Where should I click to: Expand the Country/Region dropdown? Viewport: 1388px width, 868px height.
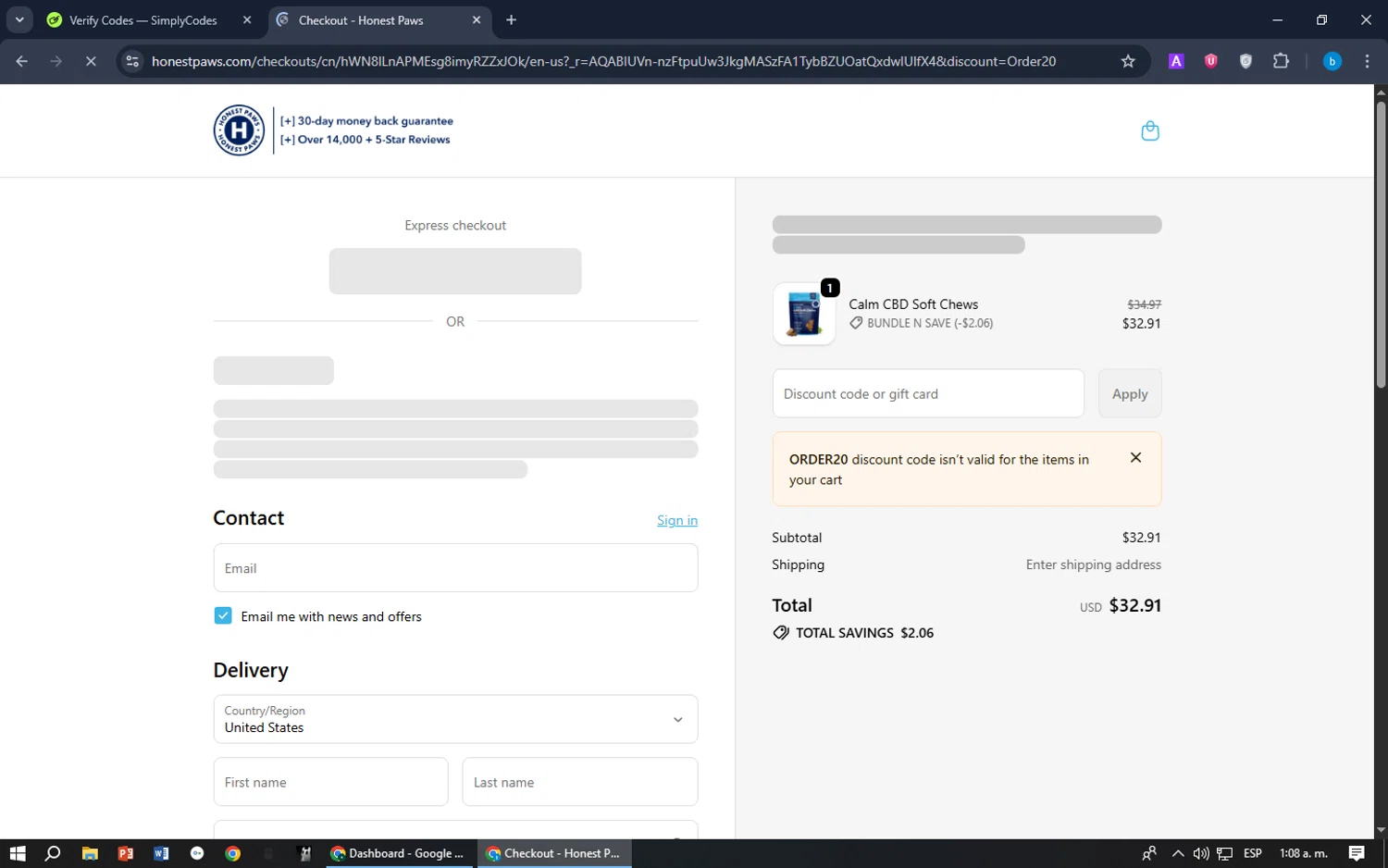click(x=455, y=719)
